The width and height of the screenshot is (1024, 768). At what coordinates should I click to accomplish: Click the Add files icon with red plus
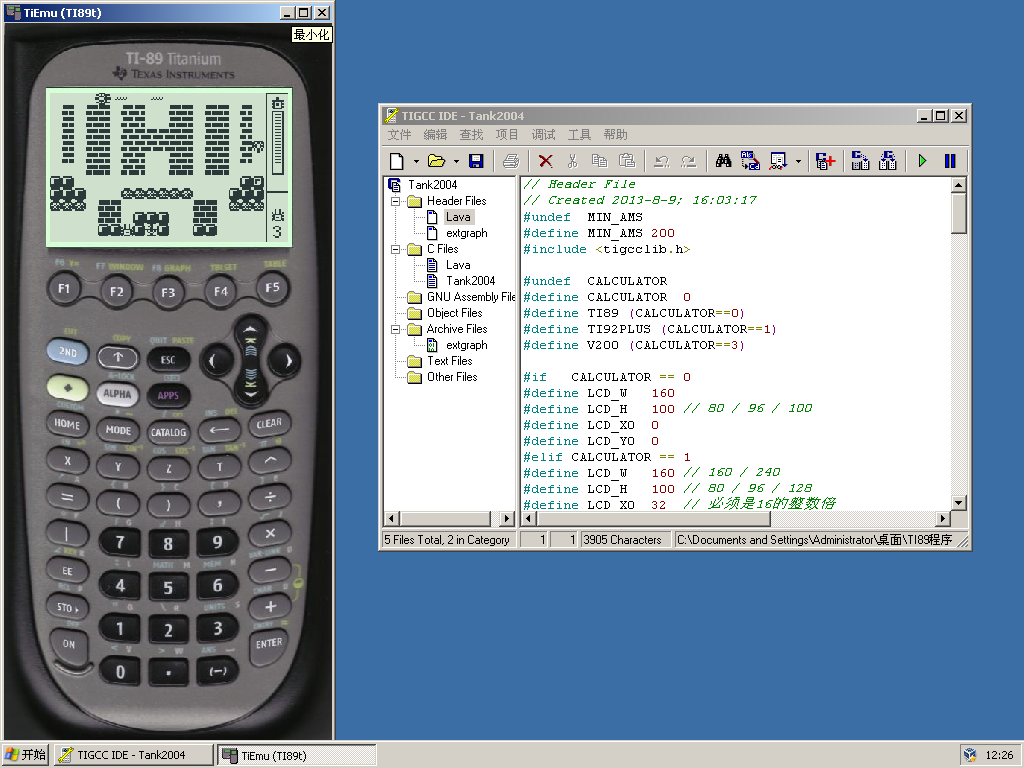click(825, 161)
